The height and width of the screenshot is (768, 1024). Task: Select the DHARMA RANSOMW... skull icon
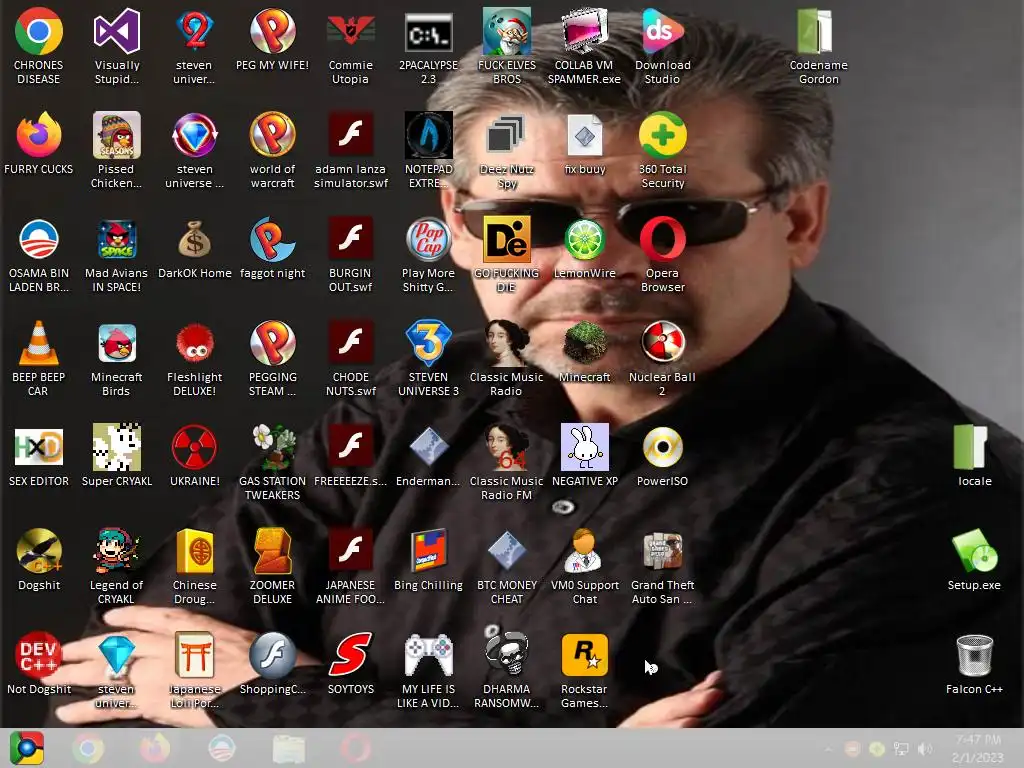(506, 655)
